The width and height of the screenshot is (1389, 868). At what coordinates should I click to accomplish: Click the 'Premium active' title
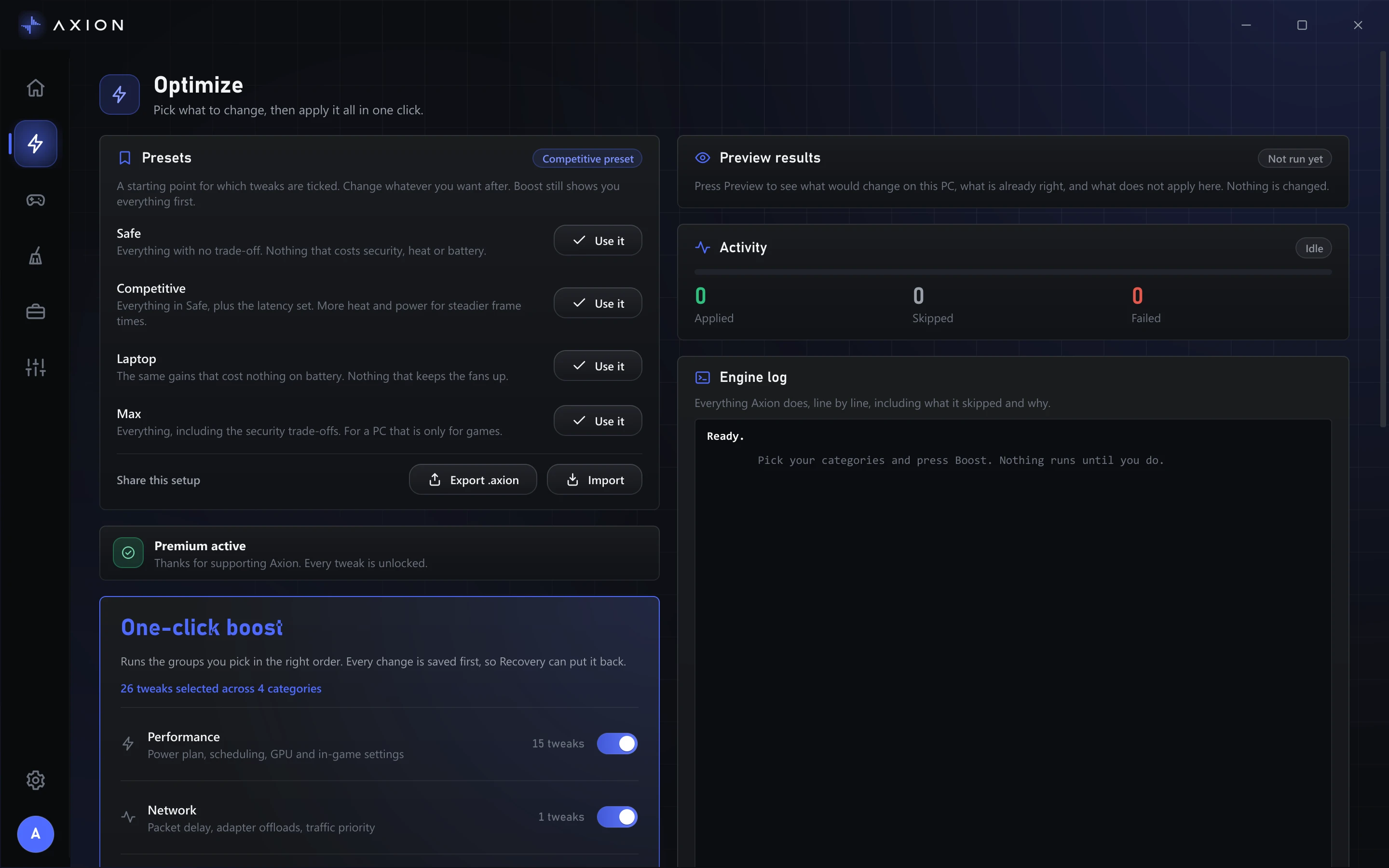click(x=200, y=546)
